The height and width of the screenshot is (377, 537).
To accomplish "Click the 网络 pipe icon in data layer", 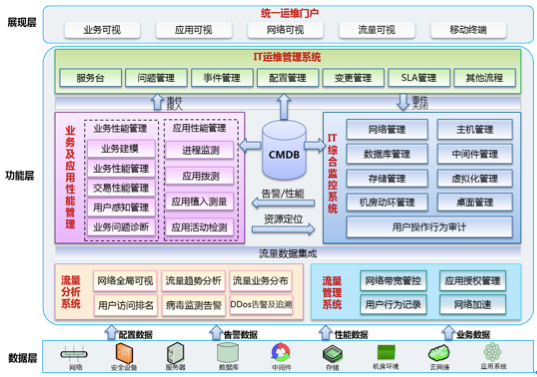I will click(74, 354).
